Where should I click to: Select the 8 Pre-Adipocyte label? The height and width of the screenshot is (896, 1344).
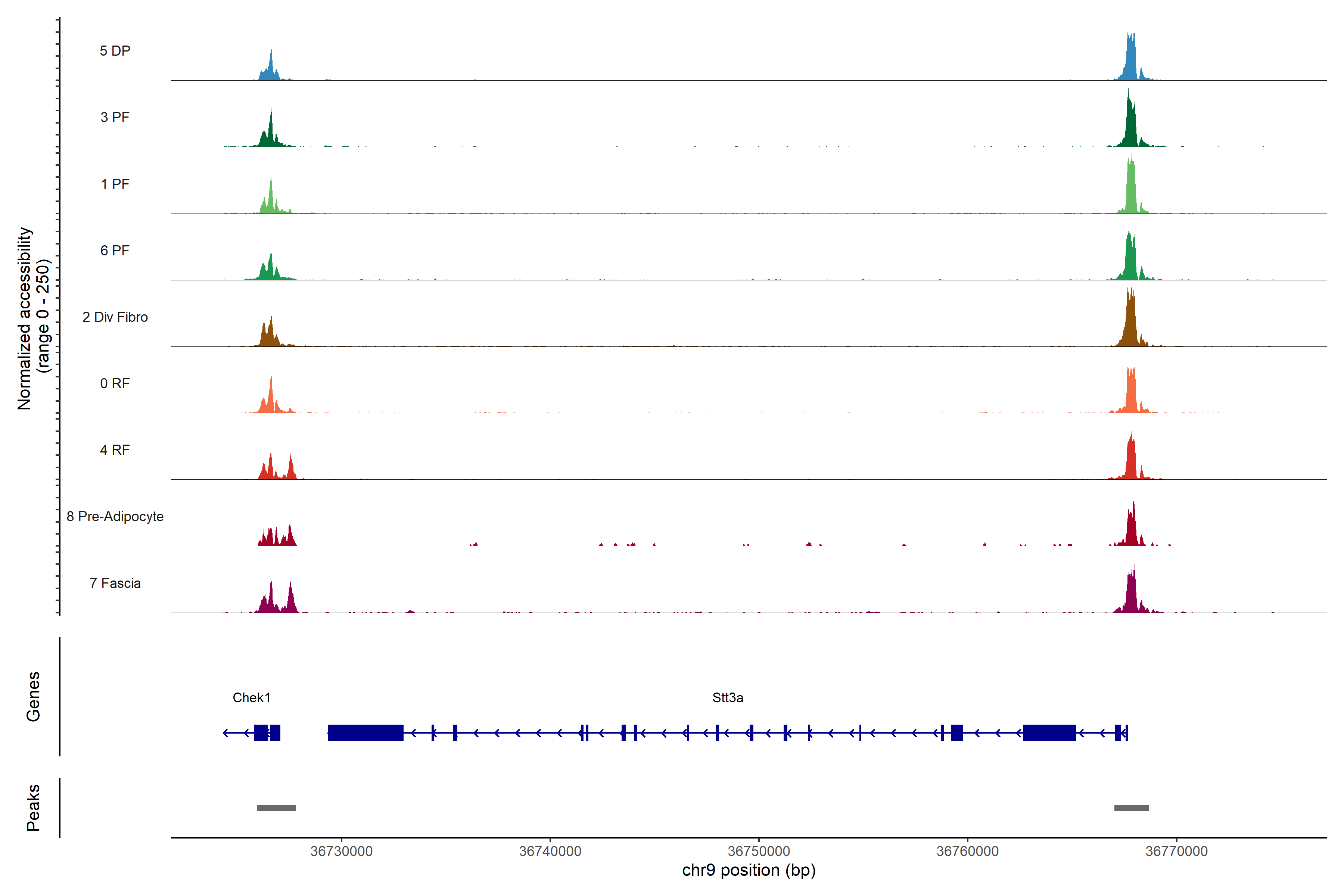tap(115, 517)
